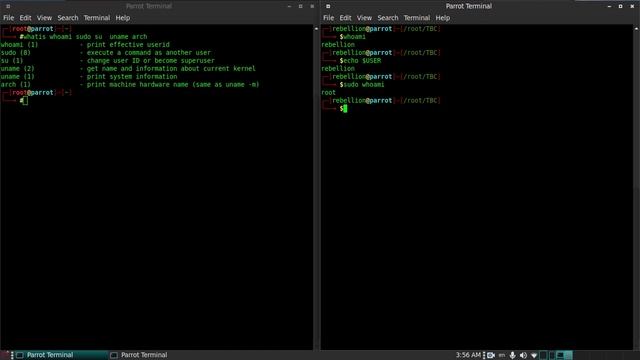Open File menu in left Parrot Terminal

click(x=9, y=18)
